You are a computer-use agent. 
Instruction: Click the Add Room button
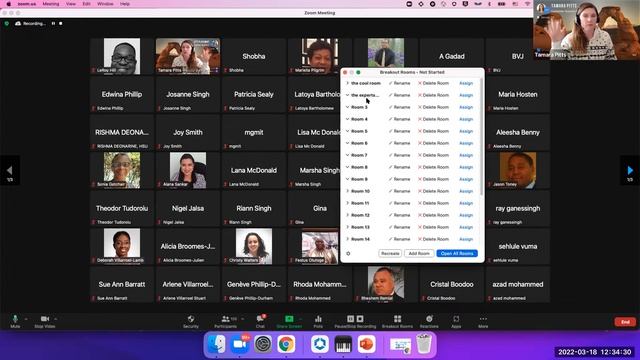419,253
